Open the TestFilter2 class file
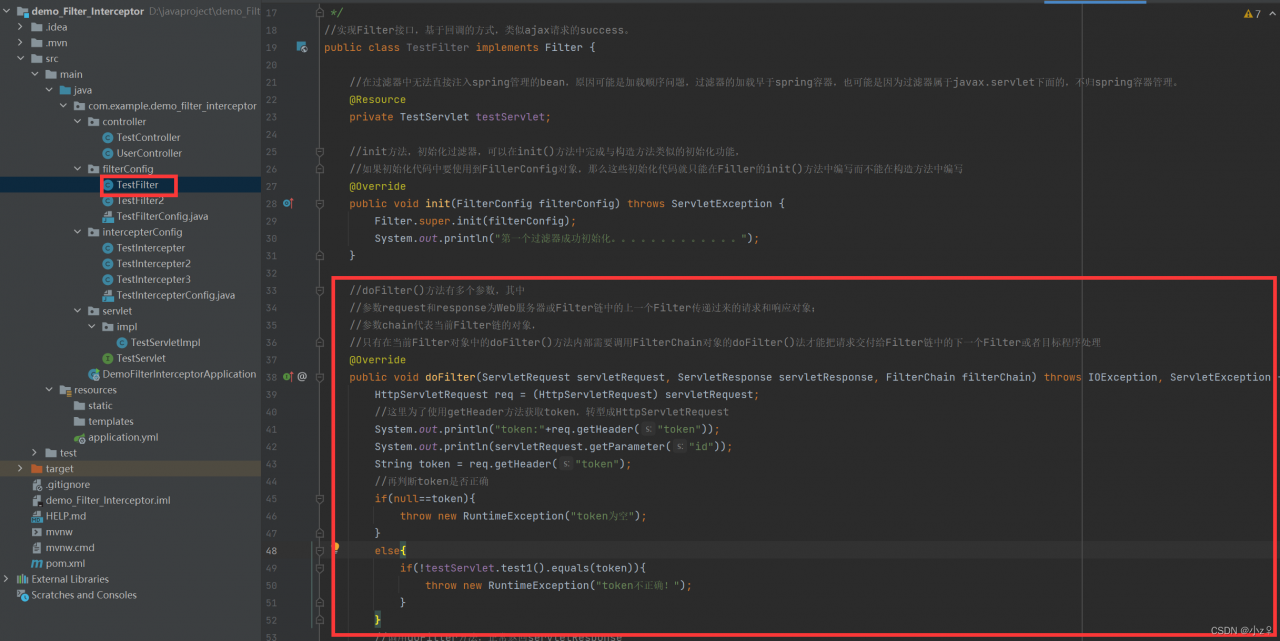Image resolution: width=1280 pixels, height=641 pixels. coord(139,201)
